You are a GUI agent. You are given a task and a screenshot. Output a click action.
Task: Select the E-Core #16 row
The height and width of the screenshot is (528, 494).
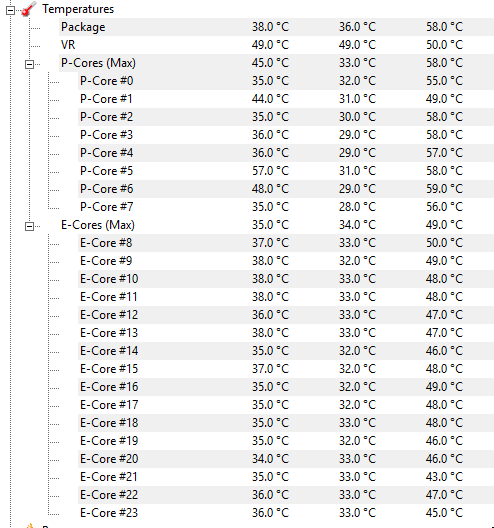(x=286, y=387)
